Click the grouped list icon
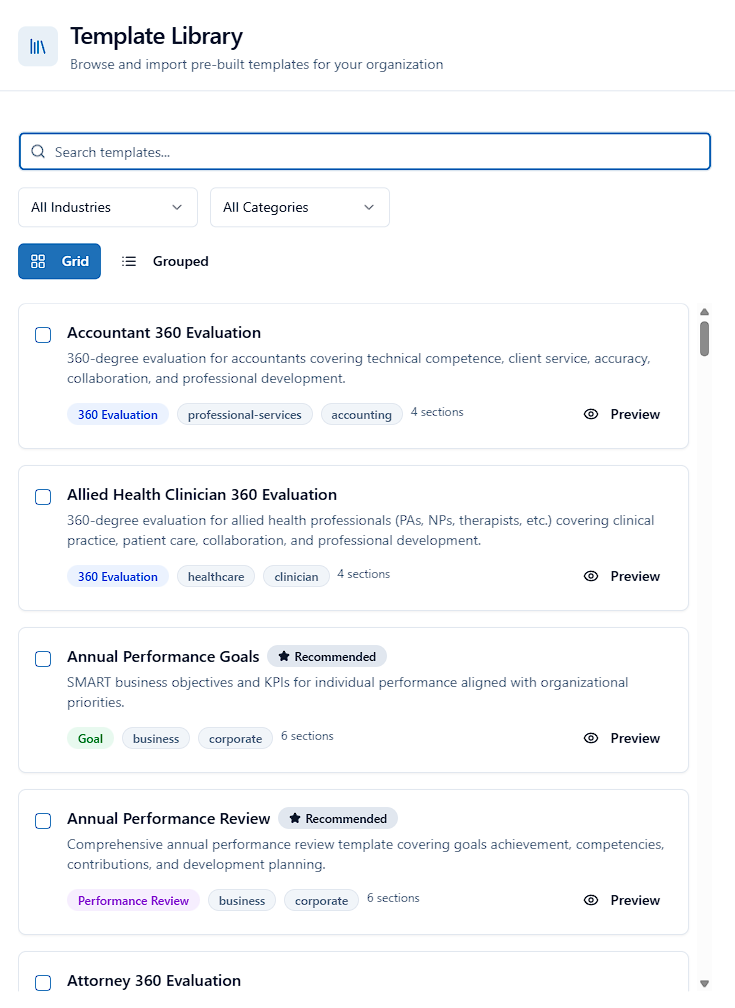Screen dimensions: 735x1008 click(129, 261)
